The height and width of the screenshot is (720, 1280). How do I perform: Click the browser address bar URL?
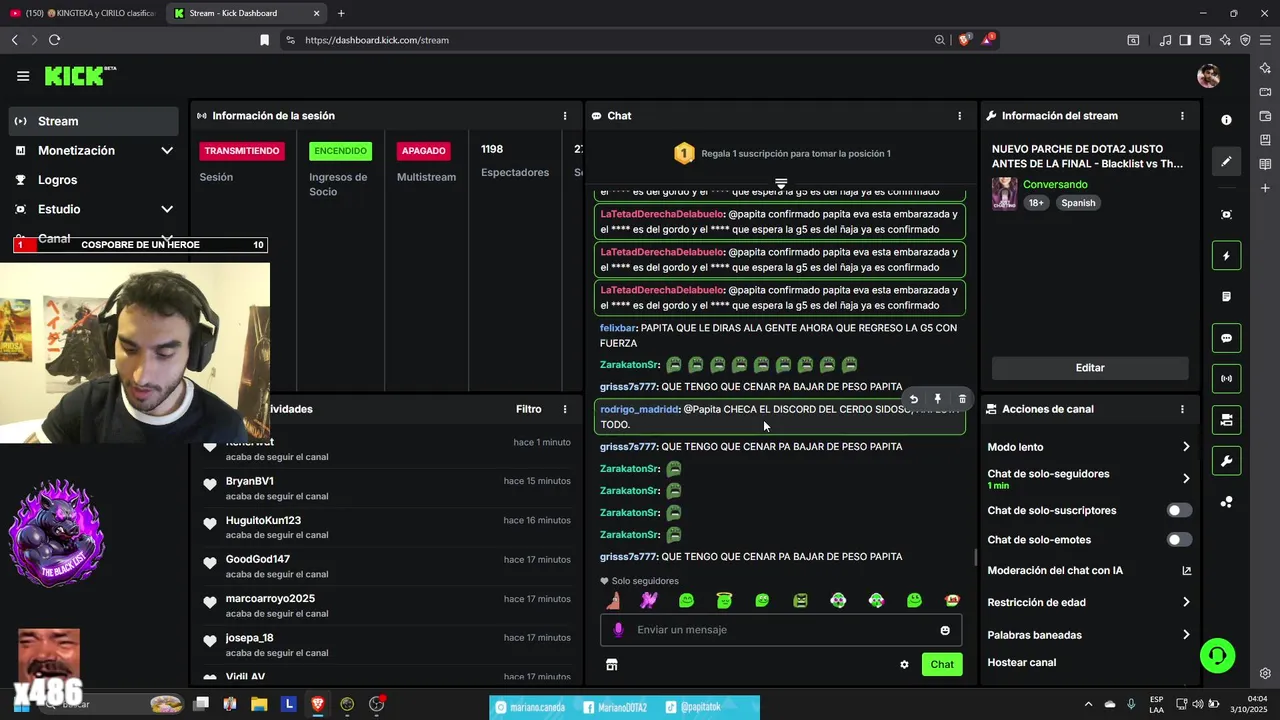377,40
